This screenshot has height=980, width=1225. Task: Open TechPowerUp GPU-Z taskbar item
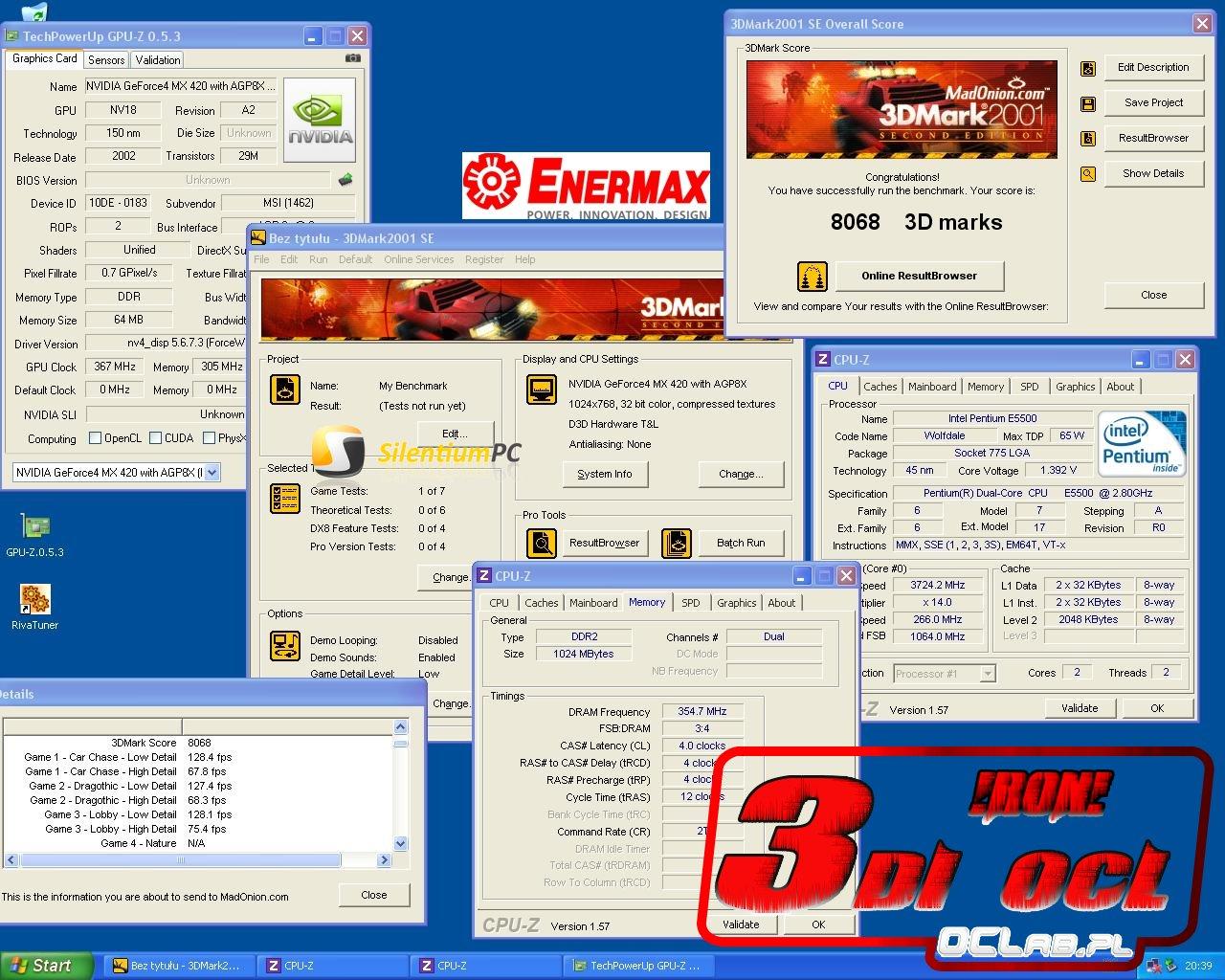coord(637,966)
